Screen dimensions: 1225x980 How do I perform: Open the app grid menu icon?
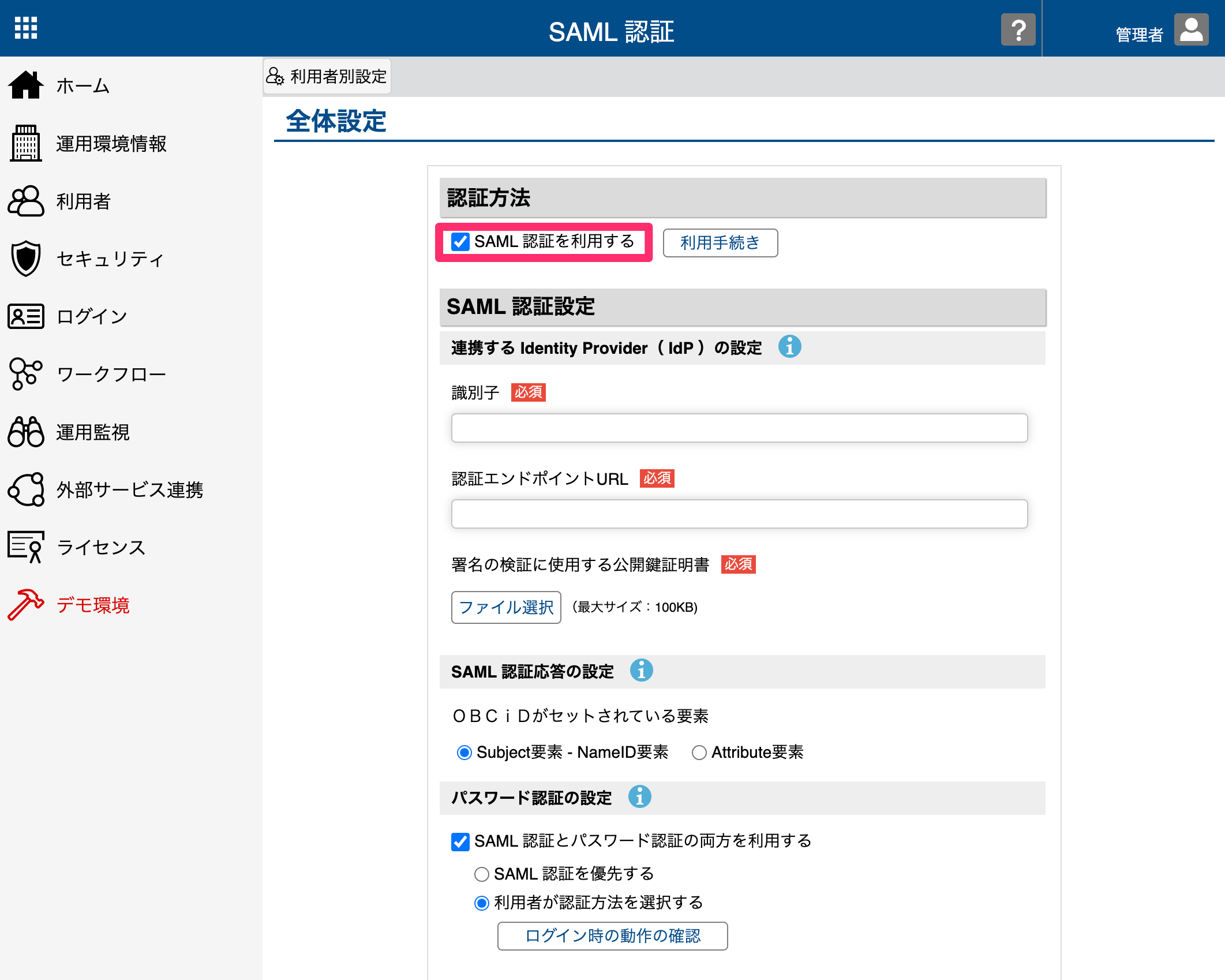point(26,28)
